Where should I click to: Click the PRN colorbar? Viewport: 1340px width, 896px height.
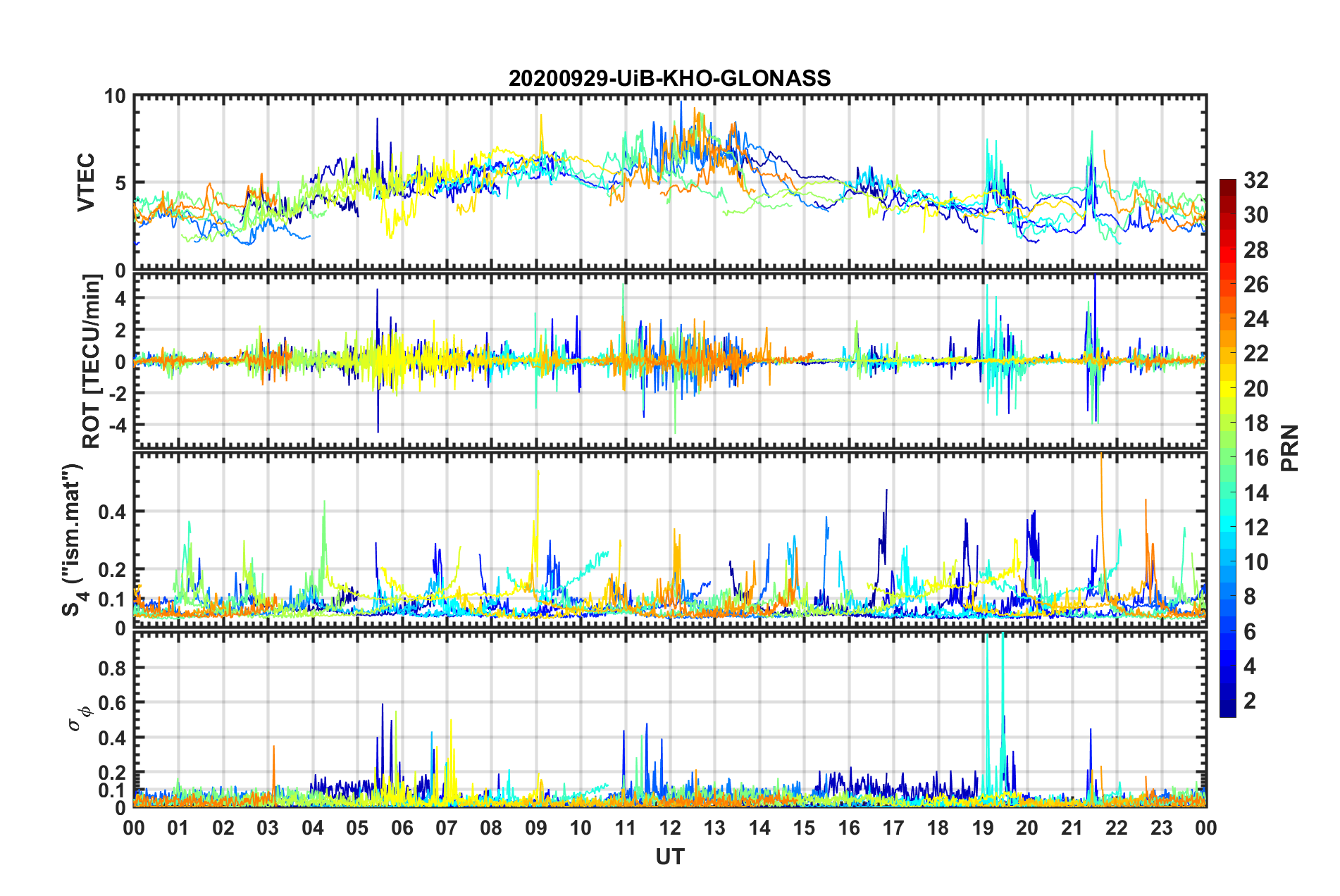tap(1227, 448)
